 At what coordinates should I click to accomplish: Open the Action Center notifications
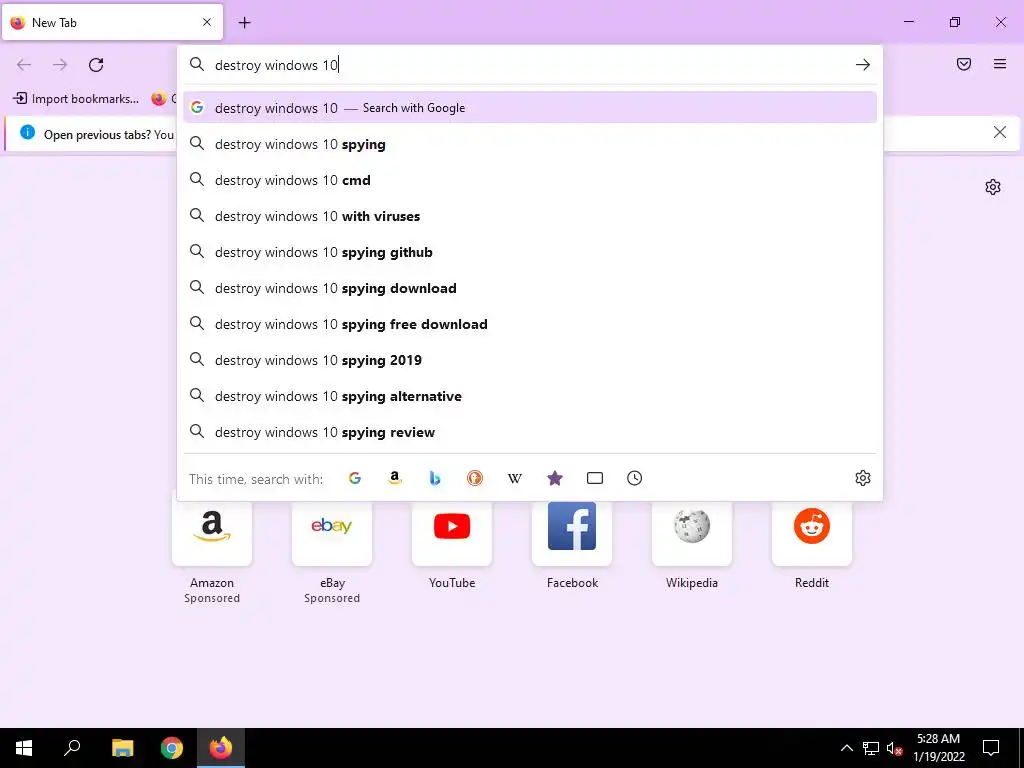[991, 748]
